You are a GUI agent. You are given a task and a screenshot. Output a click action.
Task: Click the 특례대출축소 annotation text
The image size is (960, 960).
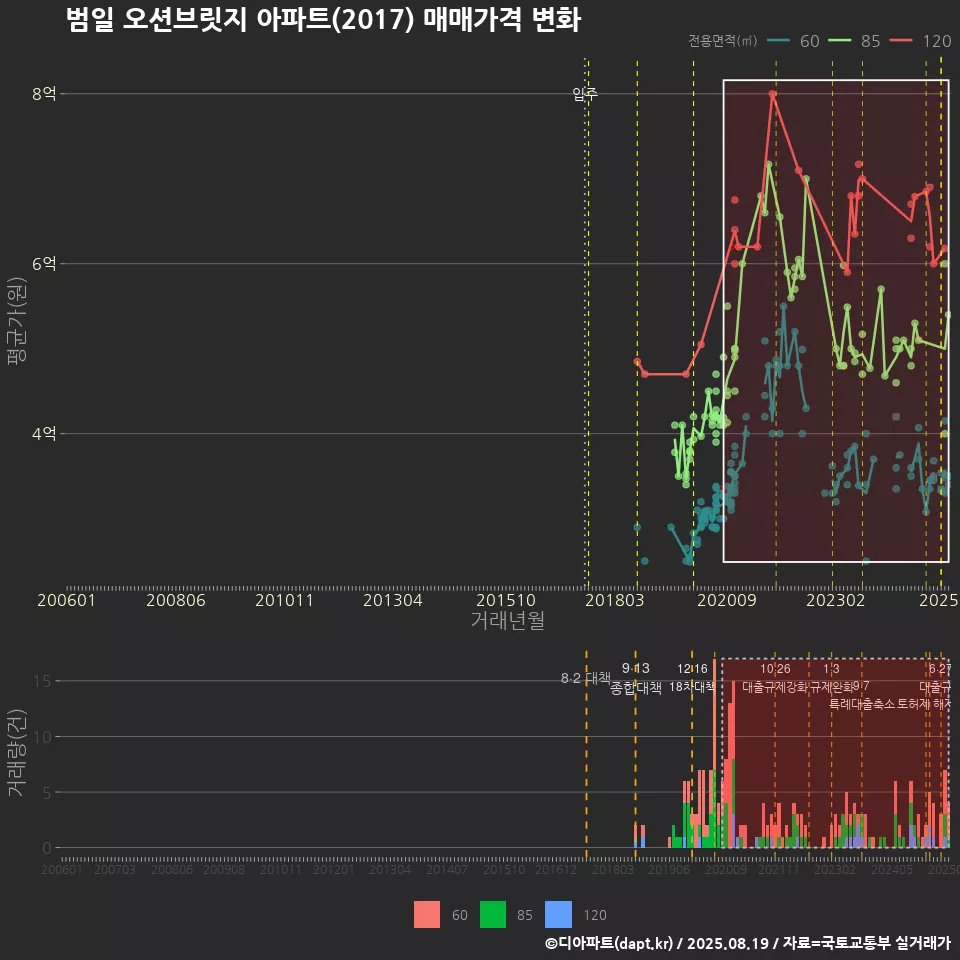click(862, 704)
